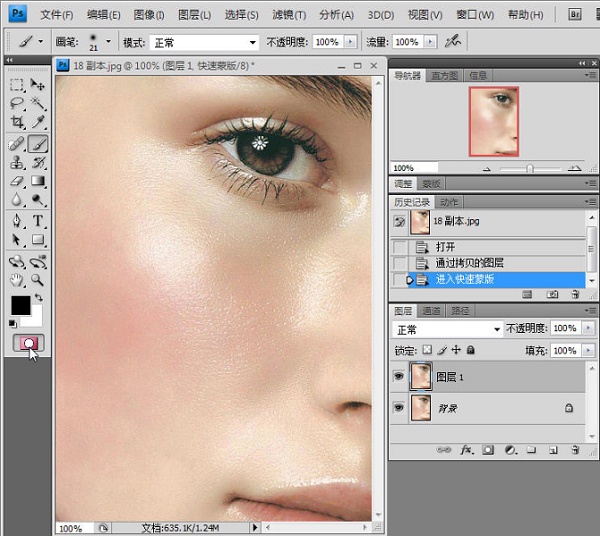Image resolution: width=600 pixels, height=536 pixels.
Task: Open the layer 填充 arrow
Action: [588, 350]
